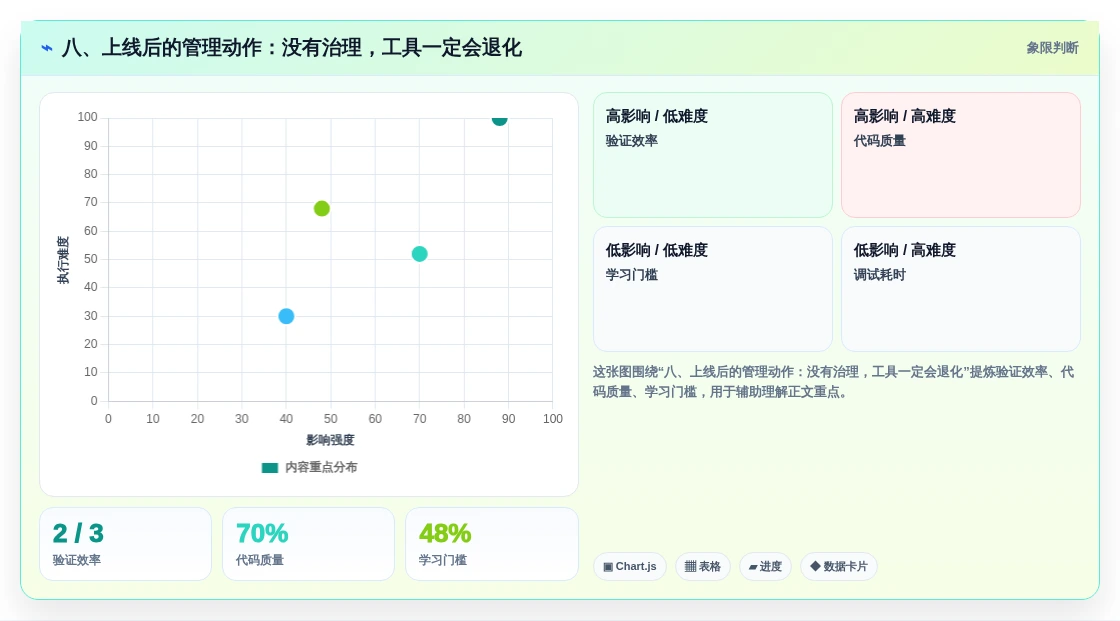Click the grid icon in 表格 chip
This screenshot has width=1120, height=621.
tap(690, 567)
